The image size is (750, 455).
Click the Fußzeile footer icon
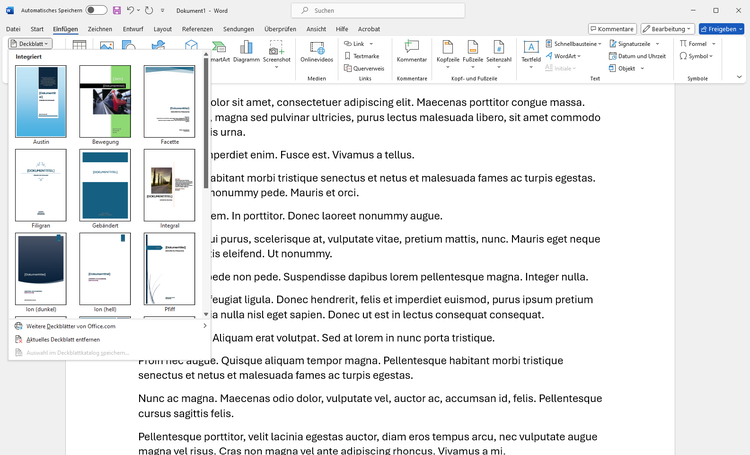(x=473, y=47)
